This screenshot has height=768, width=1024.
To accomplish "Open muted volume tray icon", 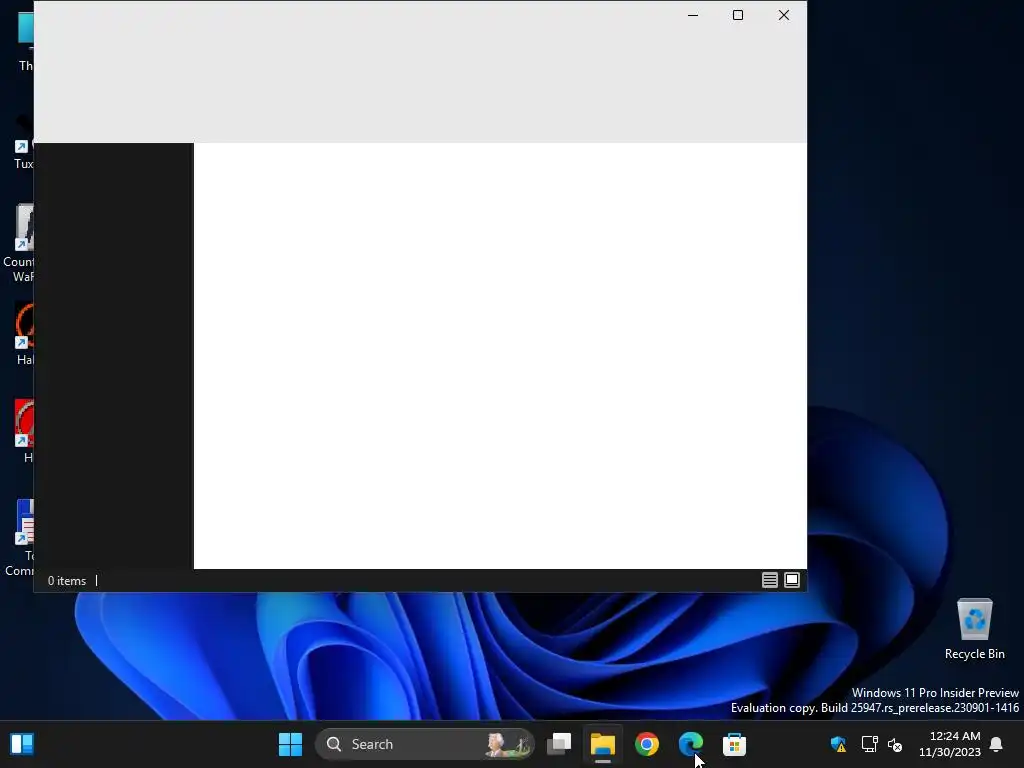I will [x=895, y=744].
